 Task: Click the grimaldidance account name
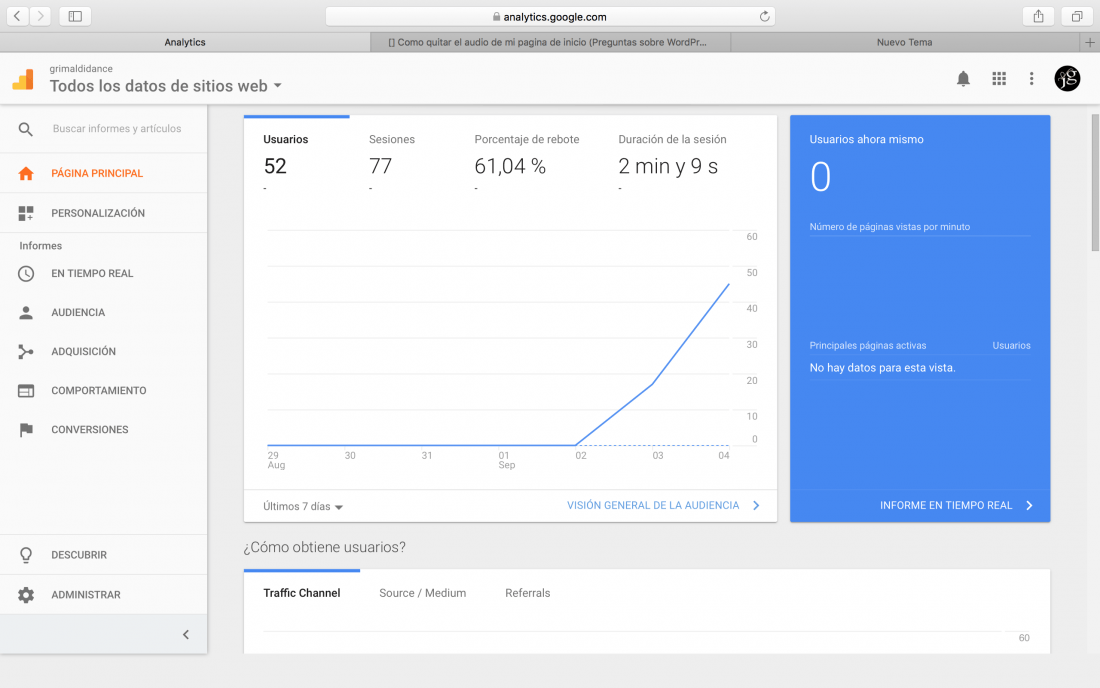pos(81,69)
